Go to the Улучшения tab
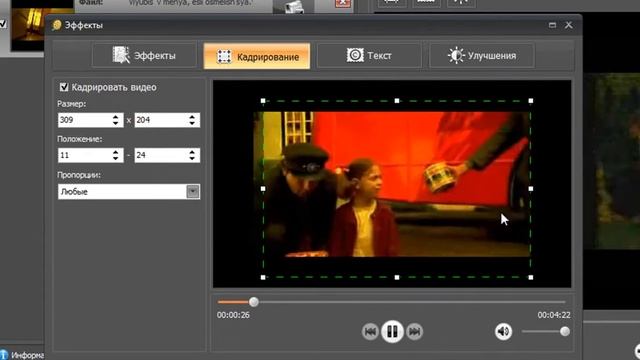The height and width of the screenshot is (360, 640). point(482,56)
